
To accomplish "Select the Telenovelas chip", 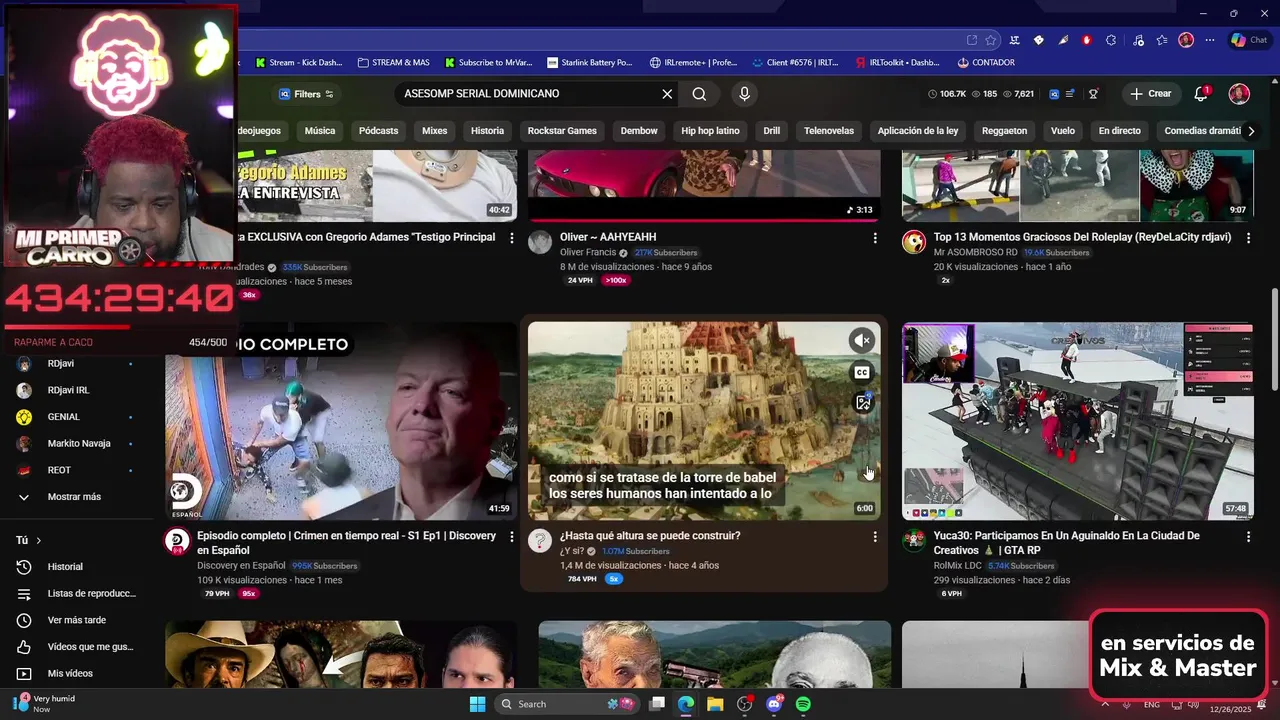I will pos(829,131).
